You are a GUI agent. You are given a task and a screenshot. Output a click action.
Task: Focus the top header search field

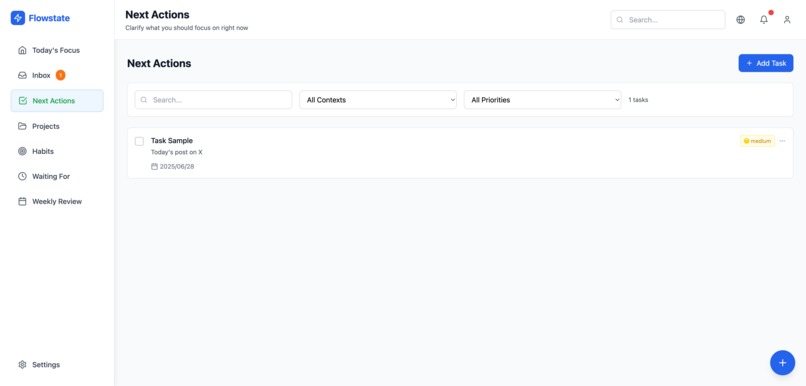pos(668,20)
